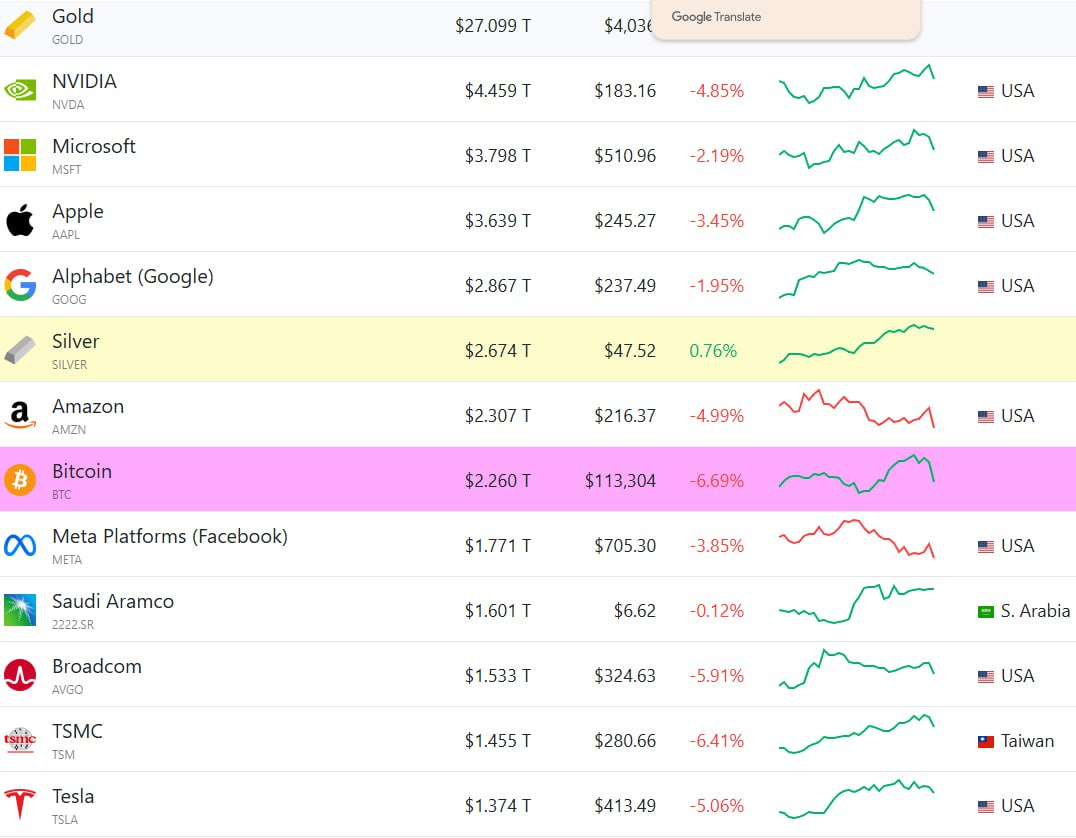Click the Taiwan country label
This screenshot has width=1076, height=838.
tap(1027, 741)
